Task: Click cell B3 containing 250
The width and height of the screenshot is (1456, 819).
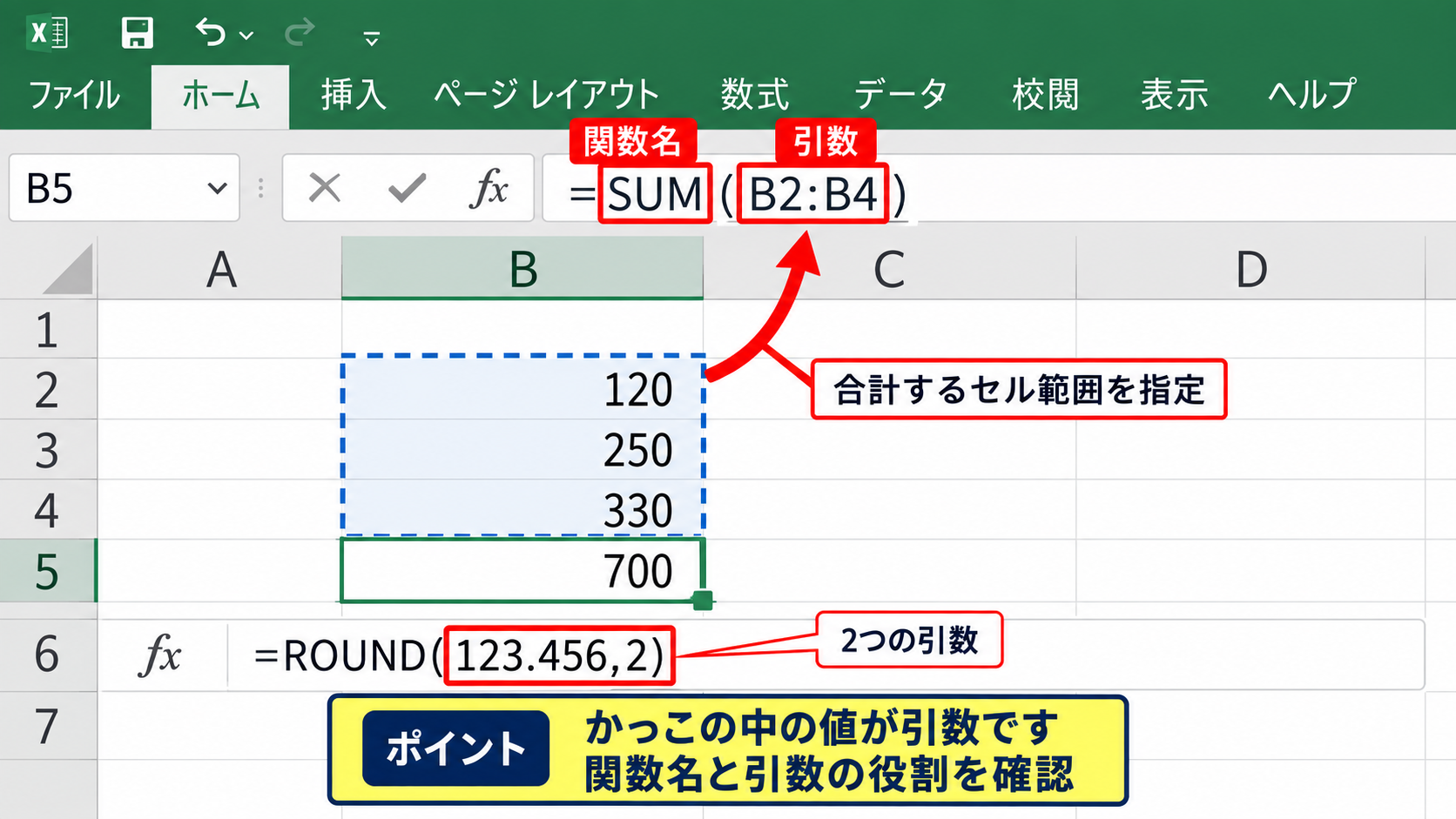Action: [522, 450]
